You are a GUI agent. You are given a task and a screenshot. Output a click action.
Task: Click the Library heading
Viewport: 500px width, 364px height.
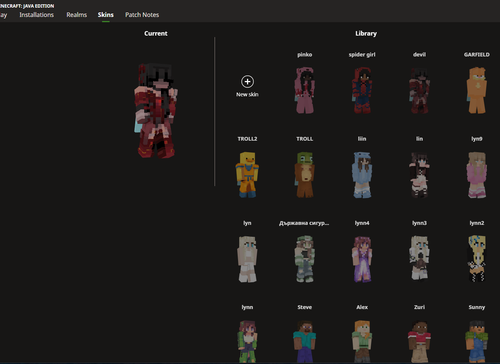coord(366,33)
